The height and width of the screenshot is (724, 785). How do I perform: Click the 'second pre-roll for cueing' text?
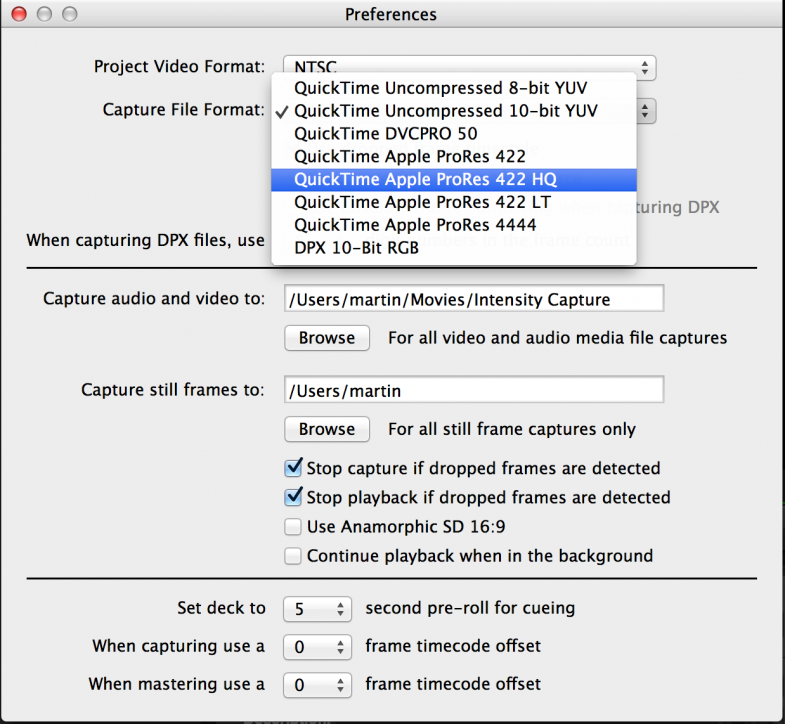click(x=470, y=608)
